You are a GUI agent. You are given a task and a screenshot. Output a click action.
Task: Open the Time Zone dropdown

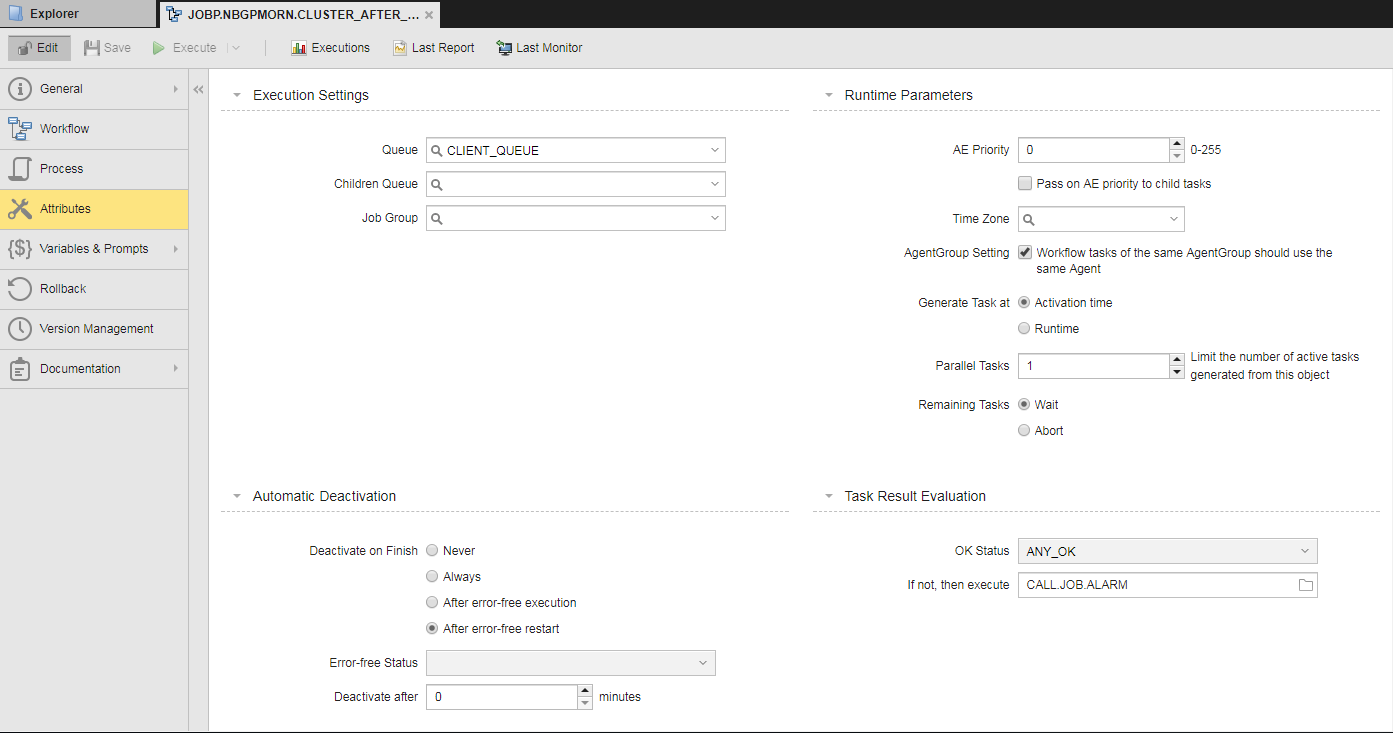pyautogui.click(x=1174, y=219)
